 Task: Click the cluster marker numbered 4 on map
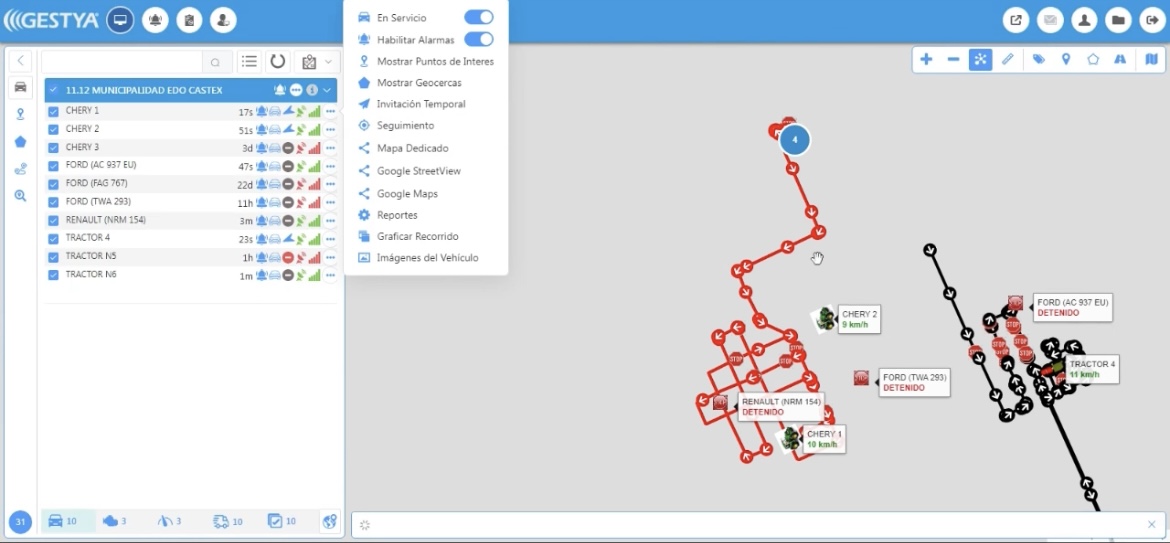(x=795, y=140)
